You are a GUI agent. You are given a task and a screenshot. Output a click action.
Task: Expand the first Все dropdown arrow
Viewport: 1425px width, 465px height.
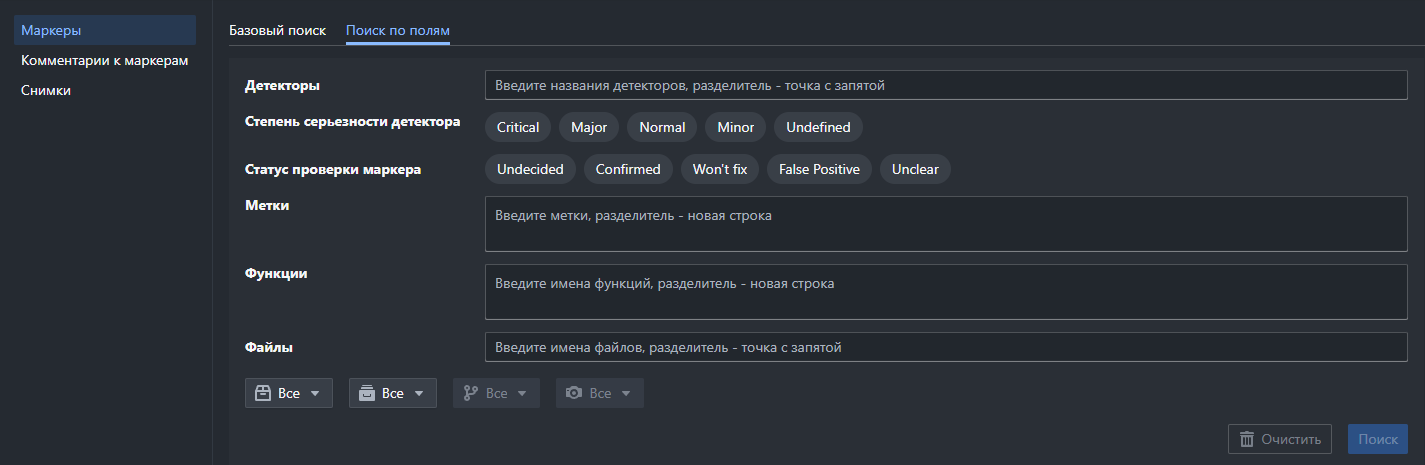coord(315,393)
